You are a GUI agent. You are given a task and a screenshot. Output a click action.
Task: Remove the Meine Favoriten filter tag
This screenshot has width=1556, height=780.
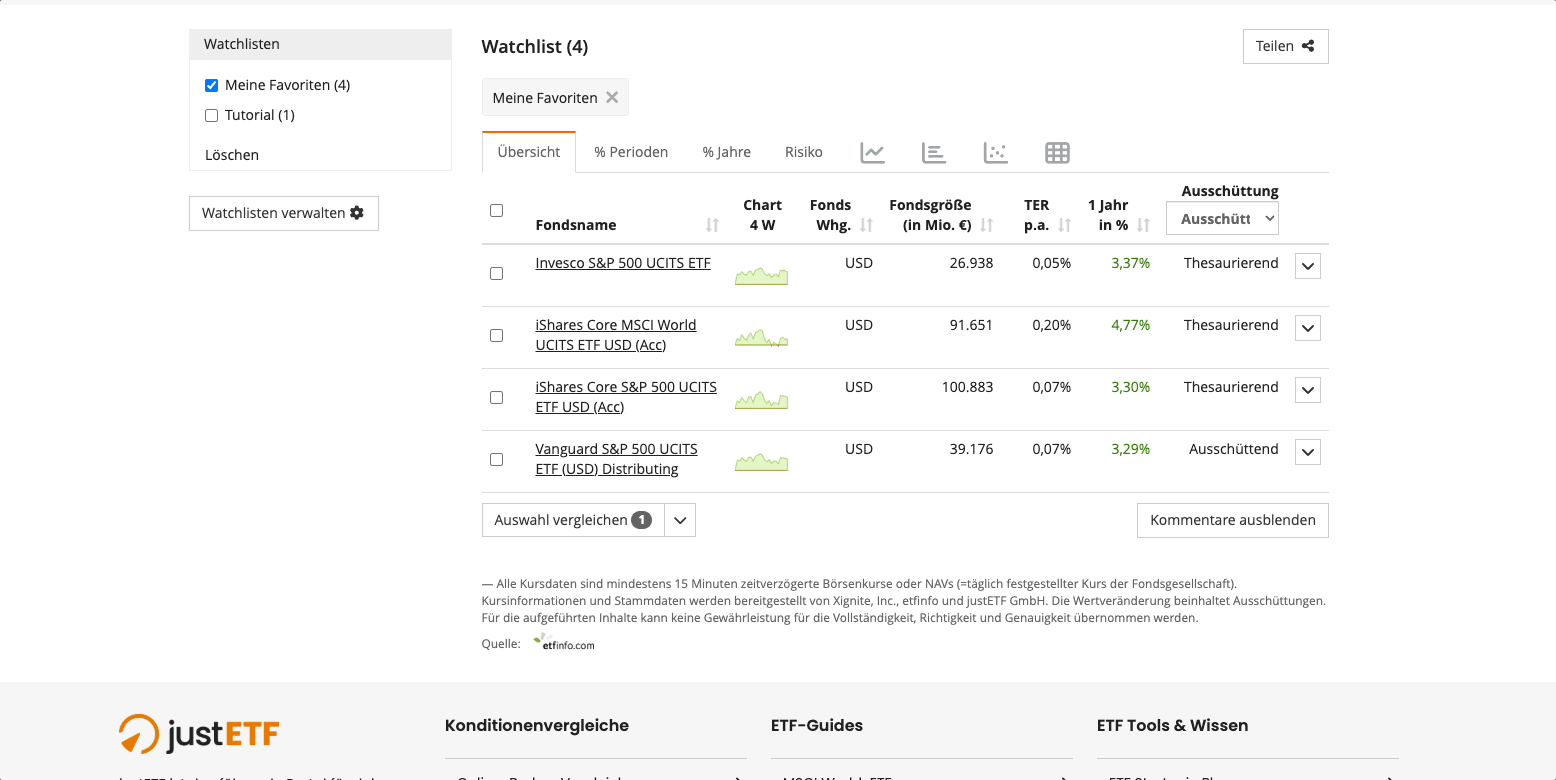coord(612,97)
